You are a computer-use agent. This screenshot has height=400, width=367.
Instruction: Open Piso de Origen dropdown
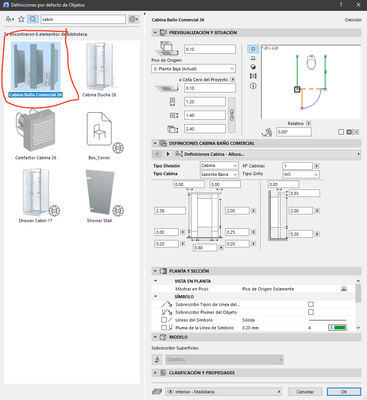[x=193, y=69]
